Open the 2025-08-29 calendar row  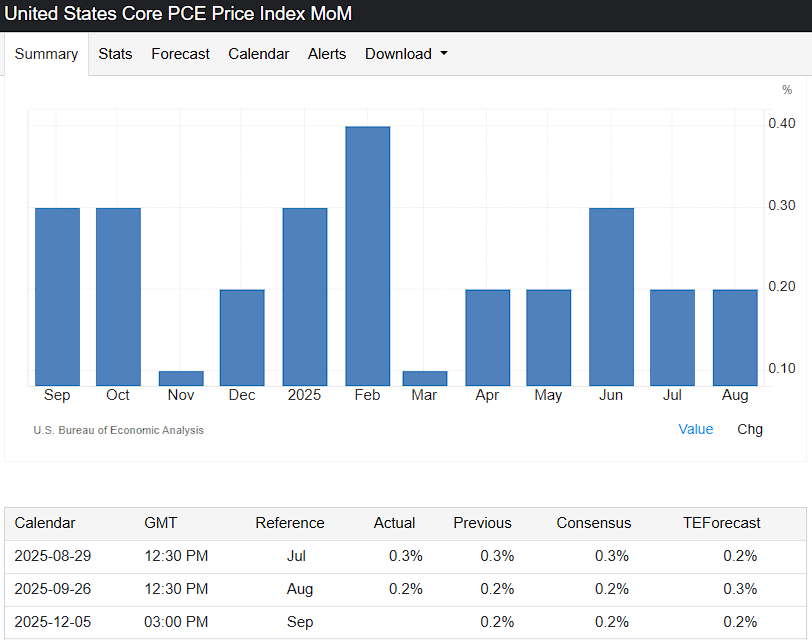[53, 556]
